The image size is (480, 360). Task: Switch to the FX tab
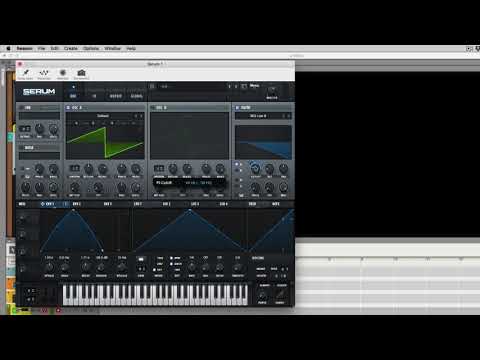[94, 96]
